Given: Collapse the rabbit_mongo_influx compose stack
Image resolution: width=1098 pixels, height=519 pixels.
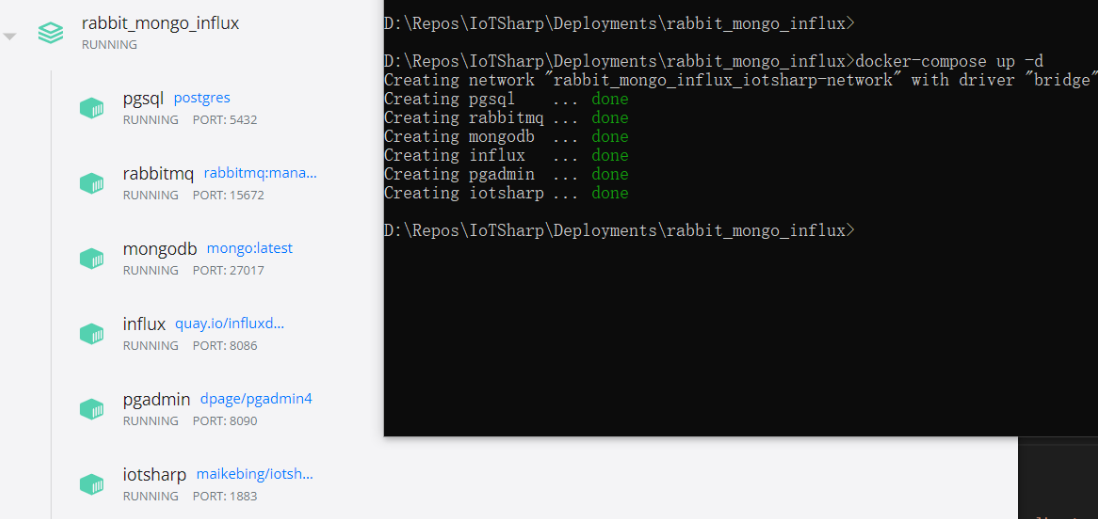Looking at the screenshot, I should coord(9,36).
